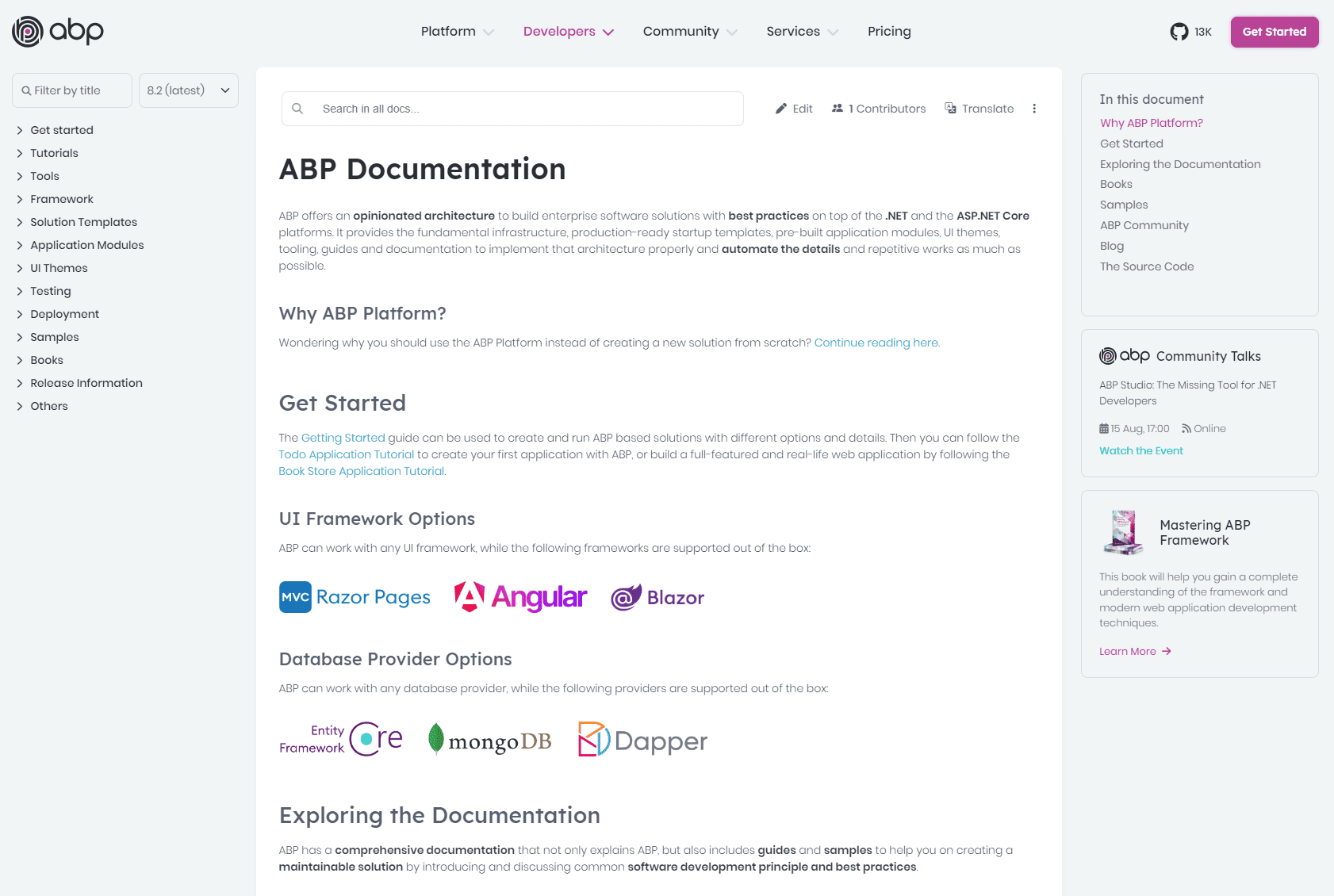Click the Contributors people icon
The width and height of the screenshot is (1334, 896).
tap(838, 109)
